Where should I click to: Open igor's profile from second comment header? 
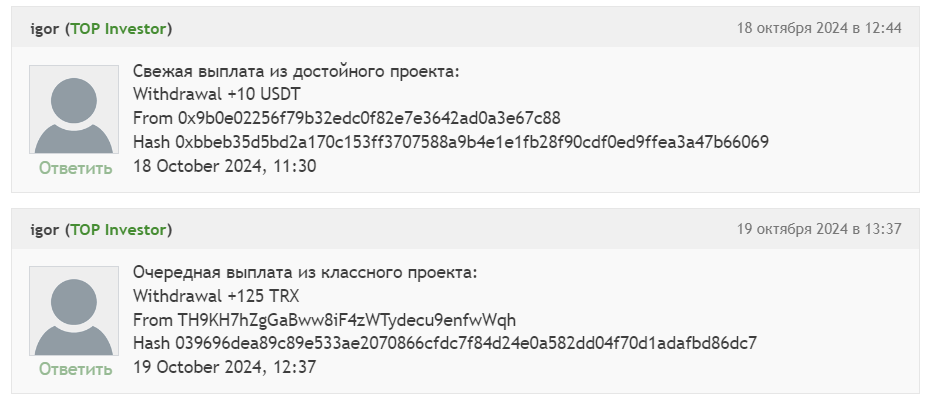coord(46,230)
